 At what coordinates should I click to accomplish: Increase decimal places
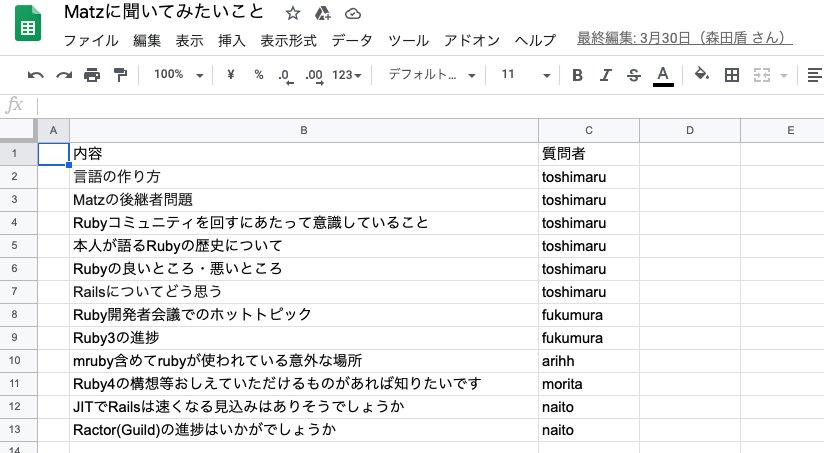click(x=314, y=76)
